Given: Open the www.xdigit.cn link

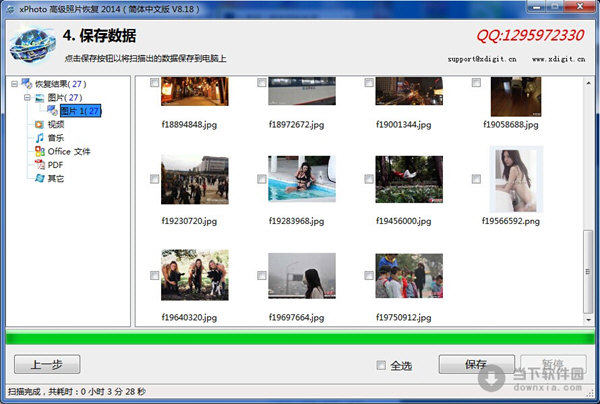Looking at the screenshot, I should pos(559,59).
